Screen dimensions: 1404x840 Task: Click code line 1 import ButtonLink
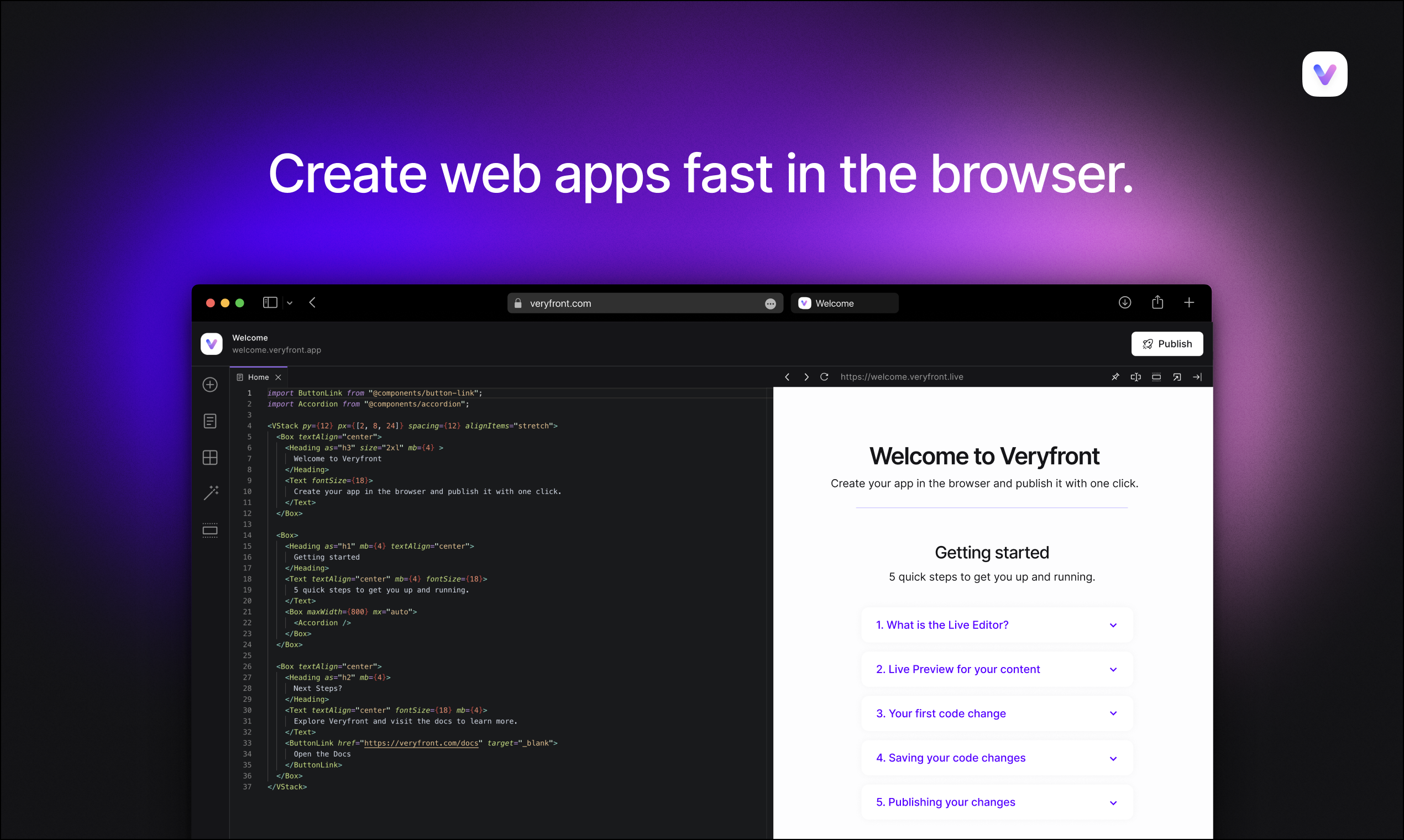click(x=374, y=393)
